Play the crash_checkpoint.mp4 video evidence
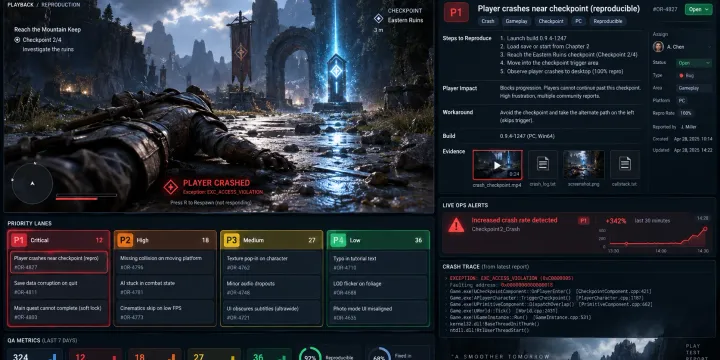This screenshot has height=360, width=720. tap(497, 165)
